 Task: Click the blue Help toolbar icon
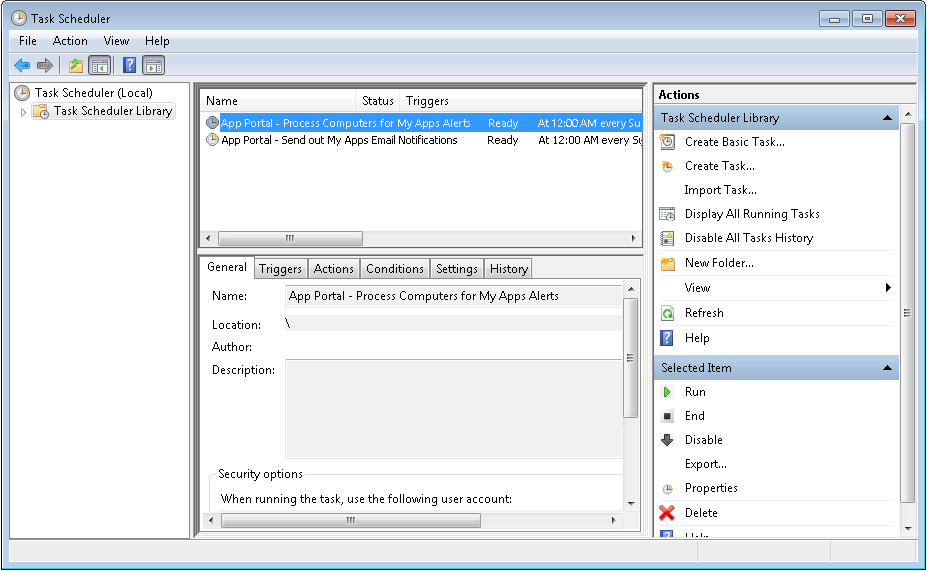(x=129, y=66)
